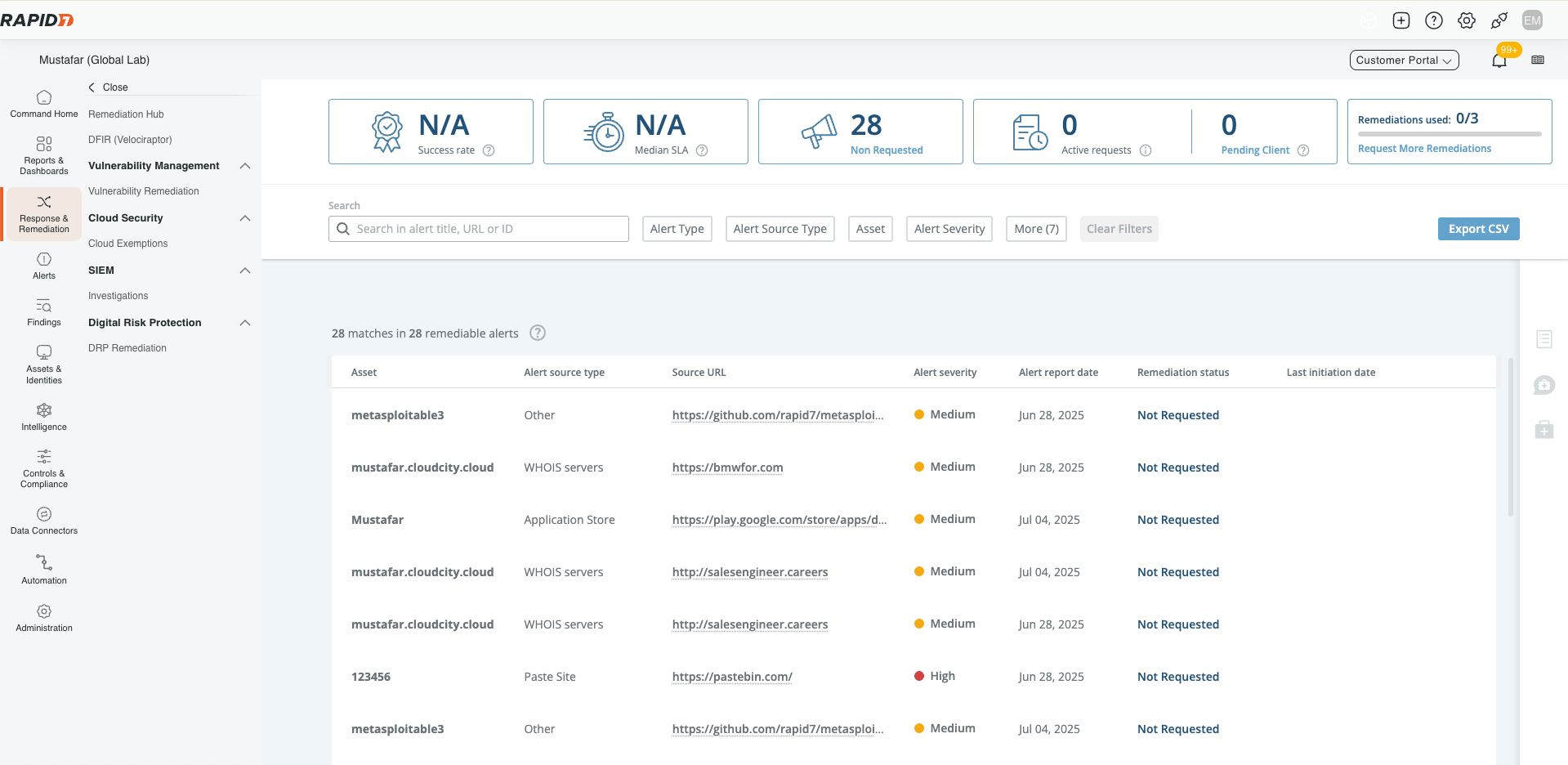Open the Alerts panel in the sidebar
Image resolution: width=1568 pixels, height=765 pixels.
pos(42,265)
